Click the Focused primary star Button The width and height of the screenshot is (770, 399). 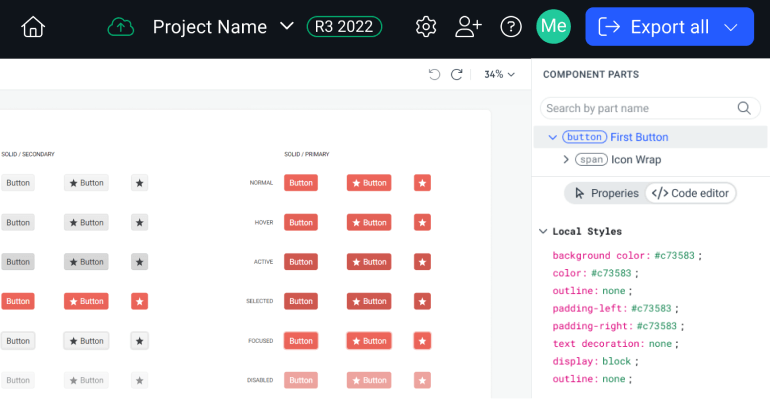(369, 341)
